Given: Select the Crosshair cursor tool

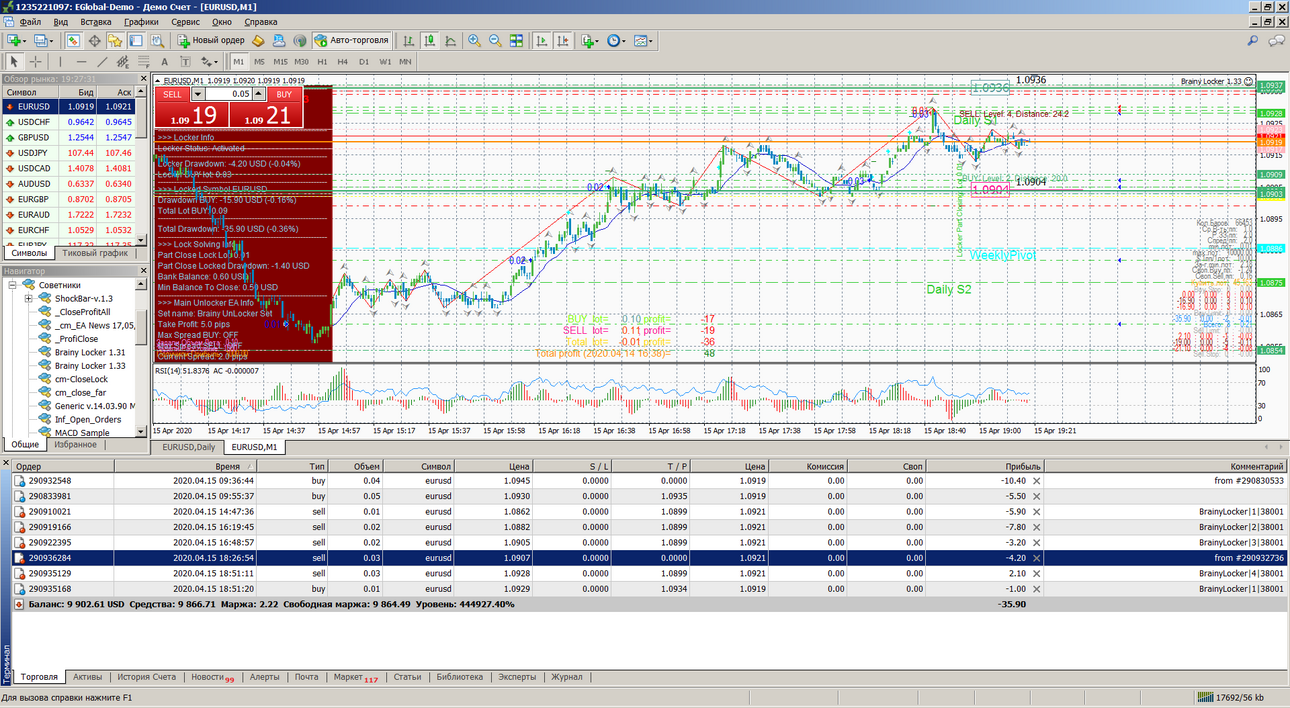Looking at the screenshot, I should (x=35, y=62).
